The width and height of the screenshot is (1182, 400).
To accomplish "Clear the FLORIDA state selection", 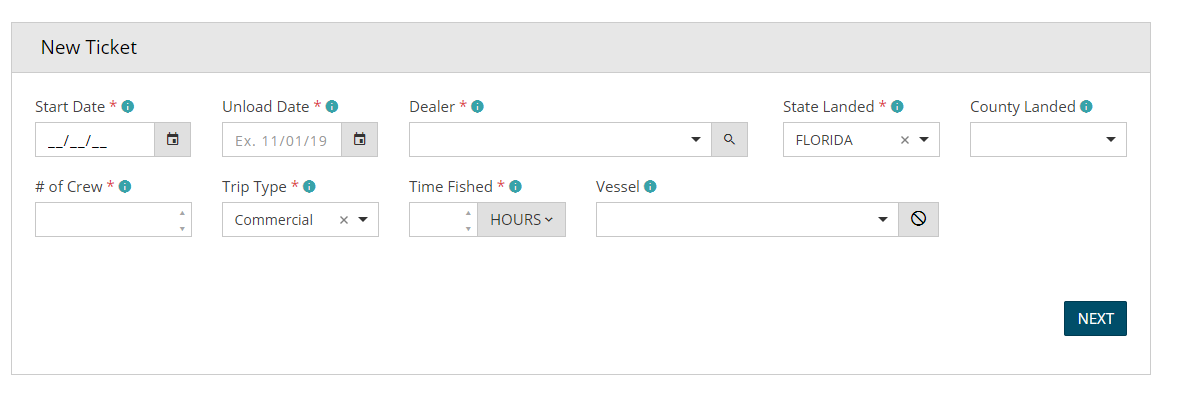I will (905, 140).
